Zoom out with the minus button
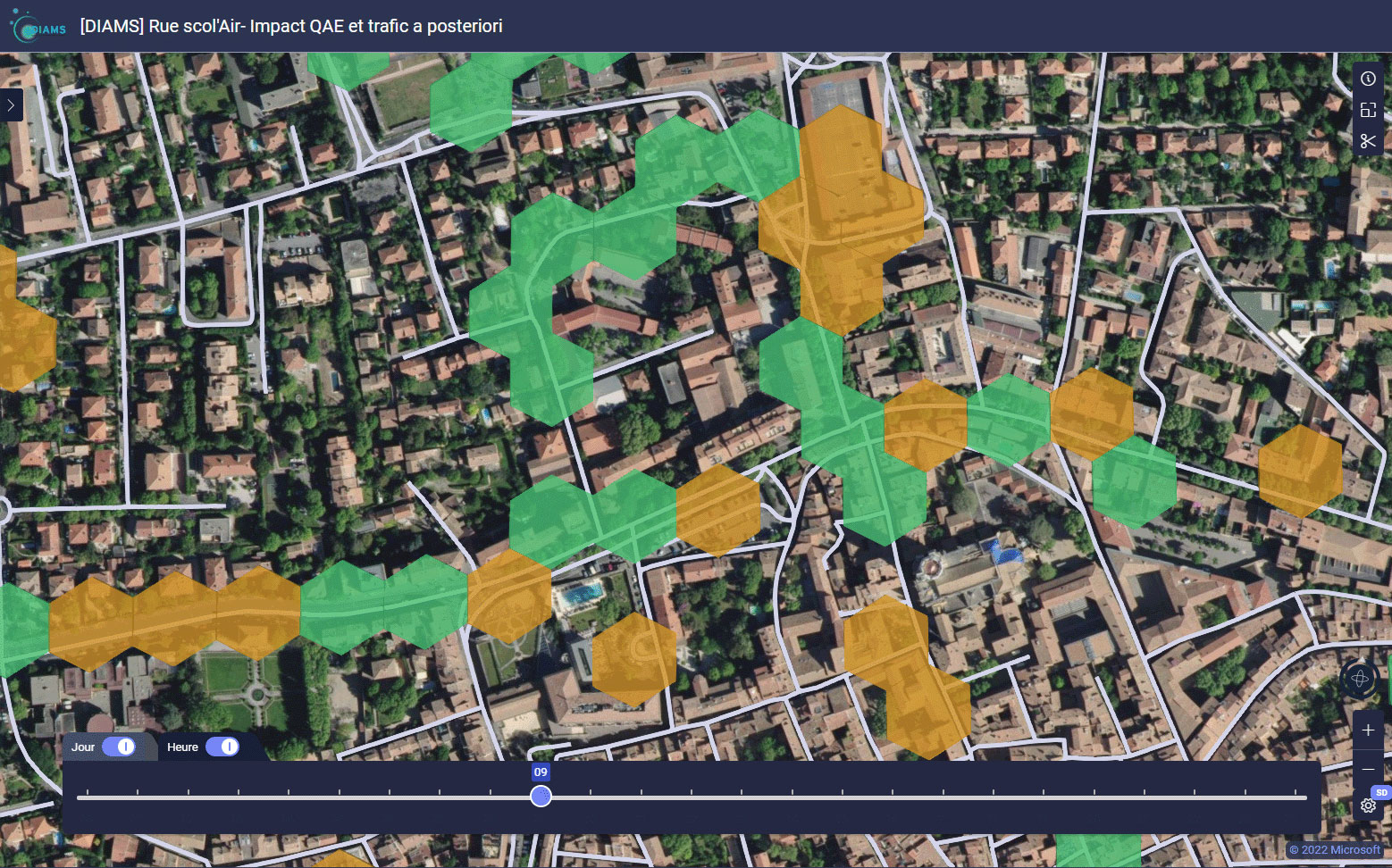Image resolution: width=1392 pixels, height=868 pixels. coord(1368,769)
